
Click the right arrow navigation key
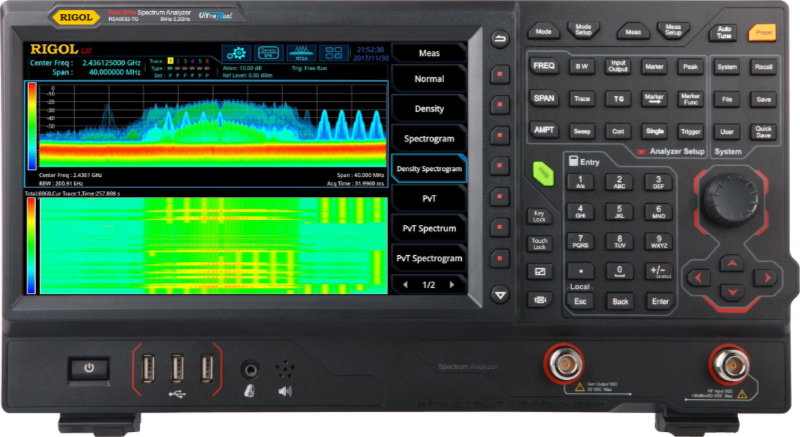click(767, 278)
